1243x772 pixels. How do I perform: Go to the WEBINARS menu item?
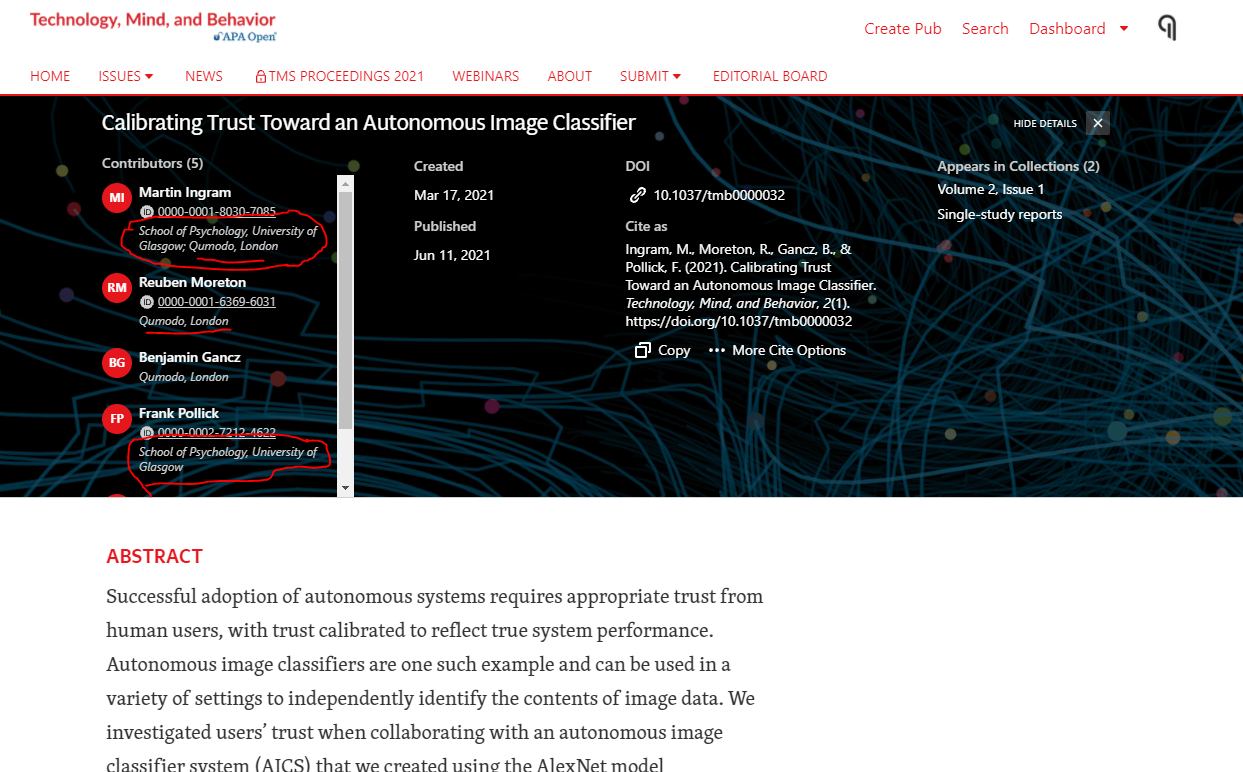point(485,75)
